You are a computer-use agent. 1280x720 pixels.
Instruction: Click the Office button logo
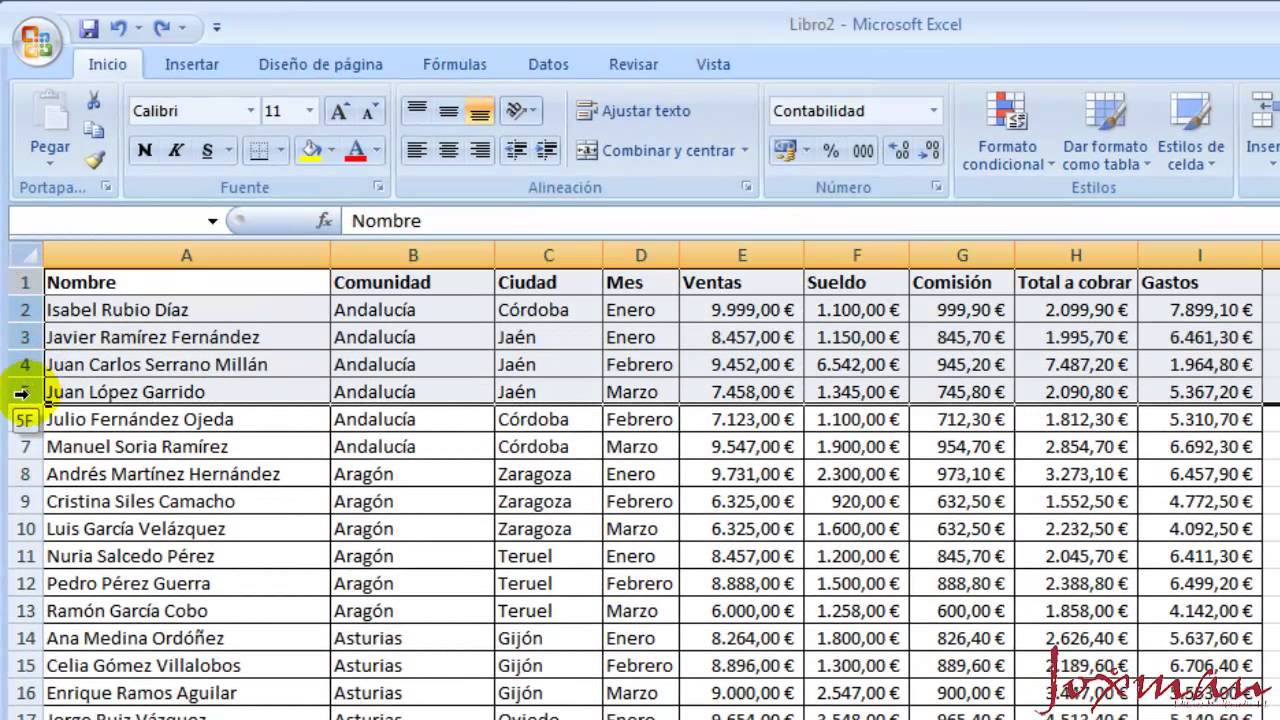(x=37, y=41)
